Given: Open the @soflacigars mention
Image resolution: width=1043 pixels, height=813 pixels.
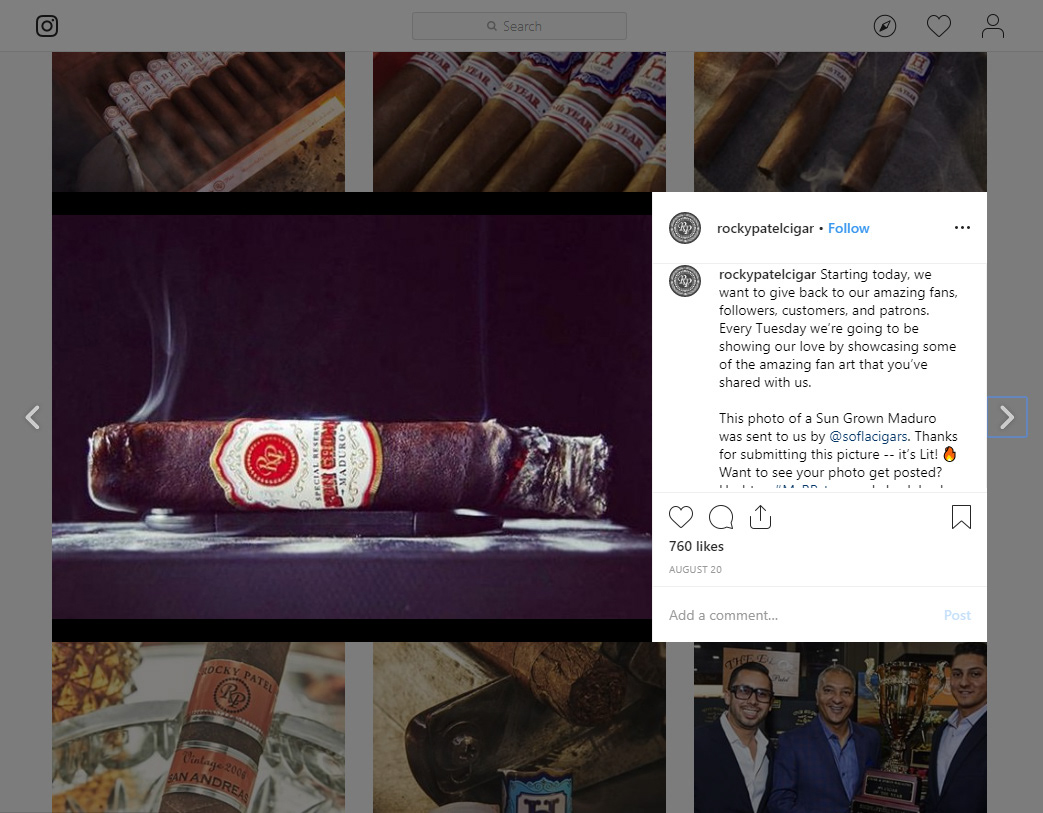Looking at the screenshot, I should click(868, 436).
